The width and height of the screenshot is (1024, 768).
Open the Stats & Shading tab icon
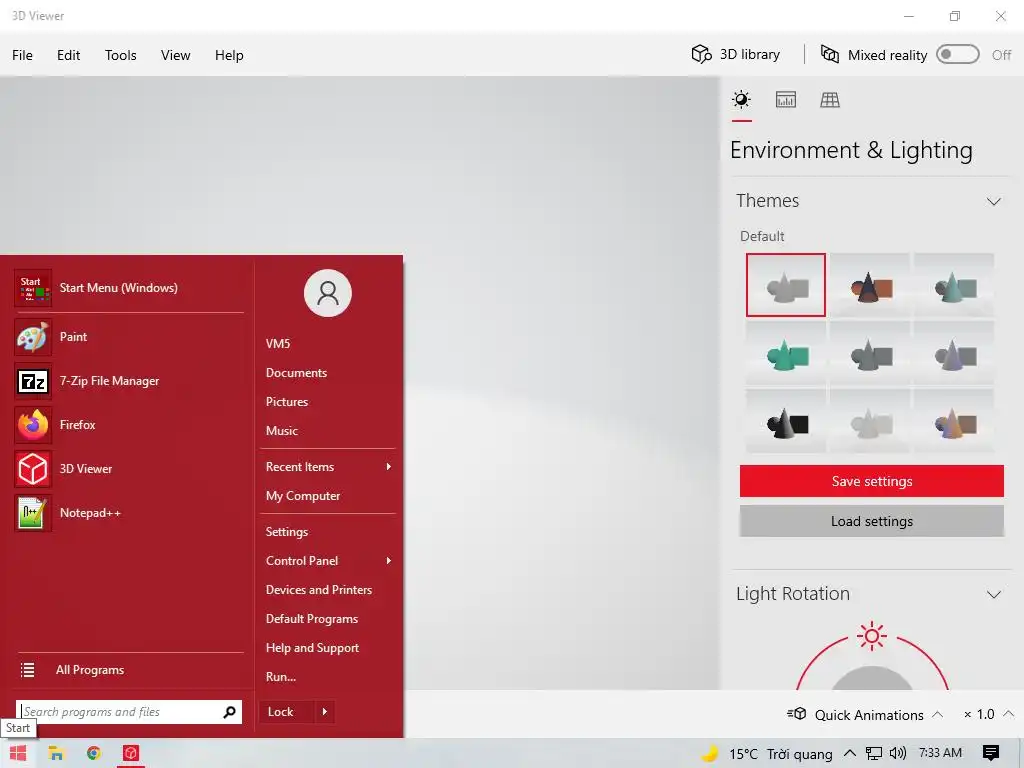[786, 100]
